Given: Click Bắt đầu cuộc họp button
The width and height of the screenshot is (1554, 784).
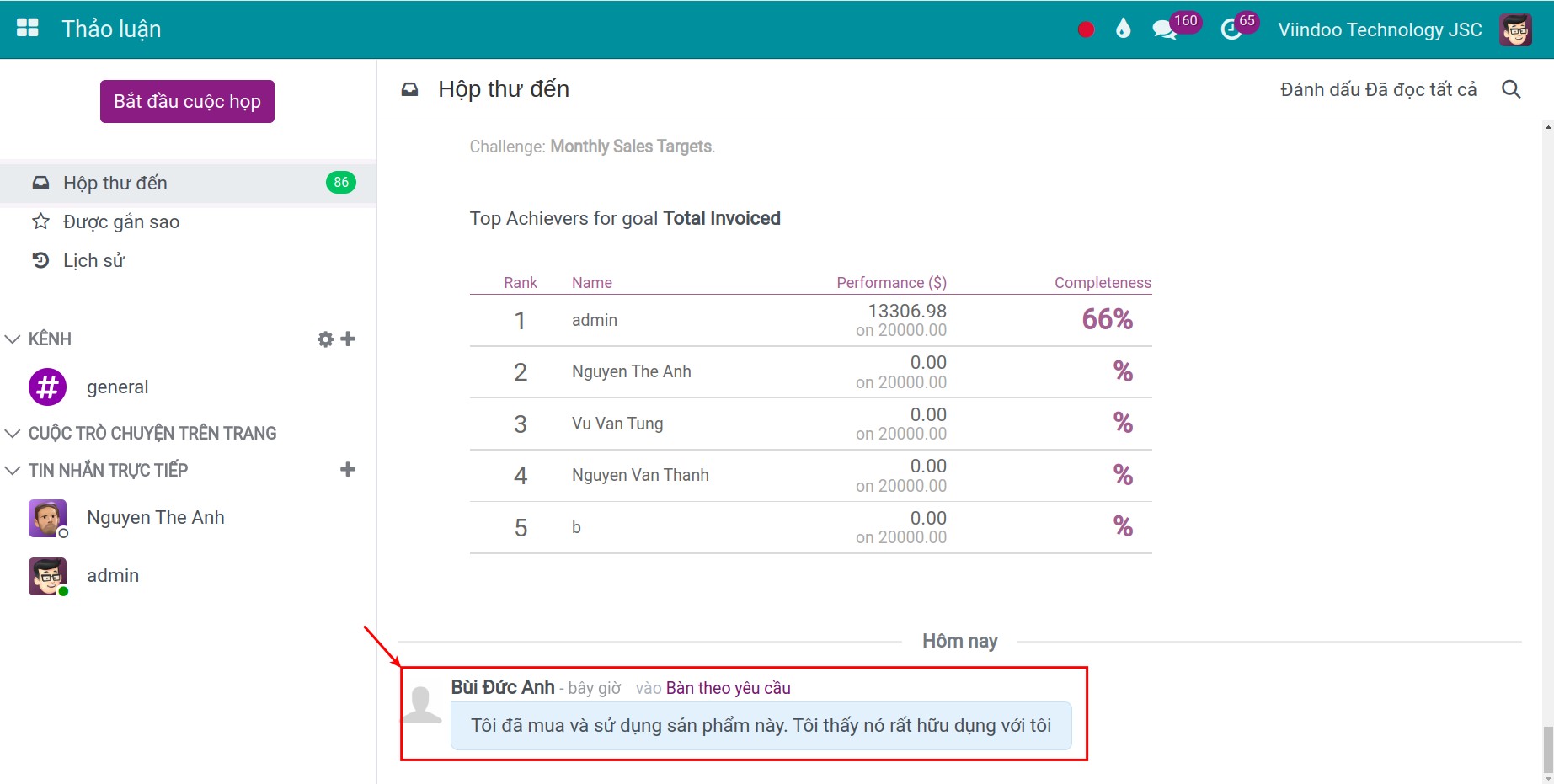Looking at the screenshot, I should 187,101.
